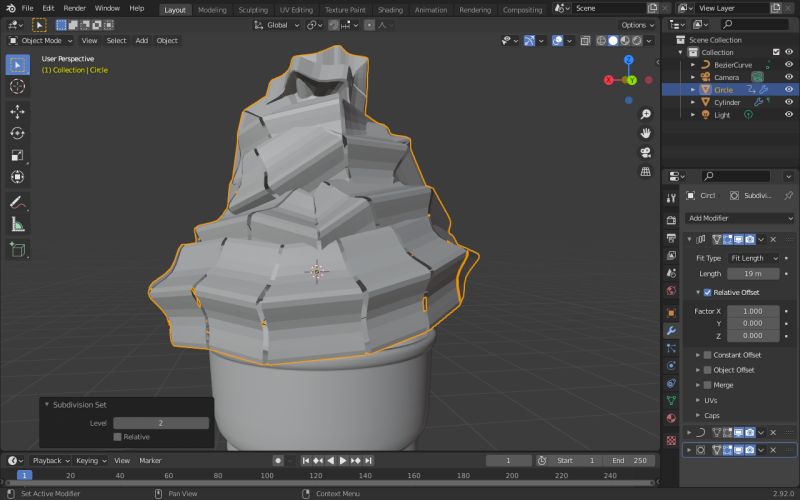Hide the BezierCurve in viewport
The image size is (800, 500).
coord(789,65)
